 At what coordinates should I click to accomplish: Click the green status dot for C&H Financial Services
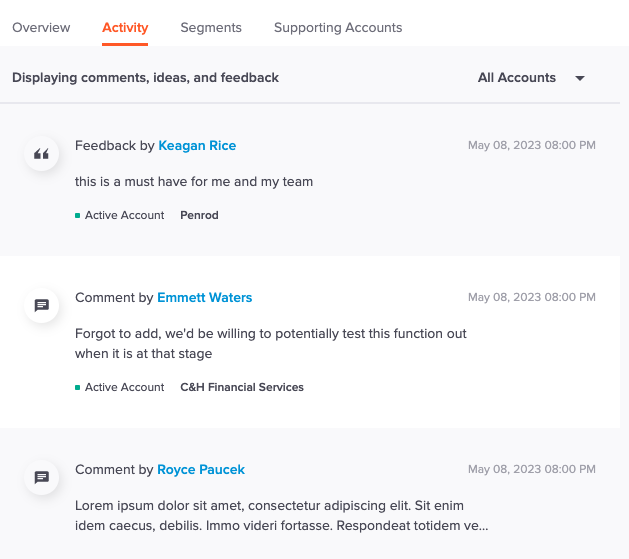point(77,388)
